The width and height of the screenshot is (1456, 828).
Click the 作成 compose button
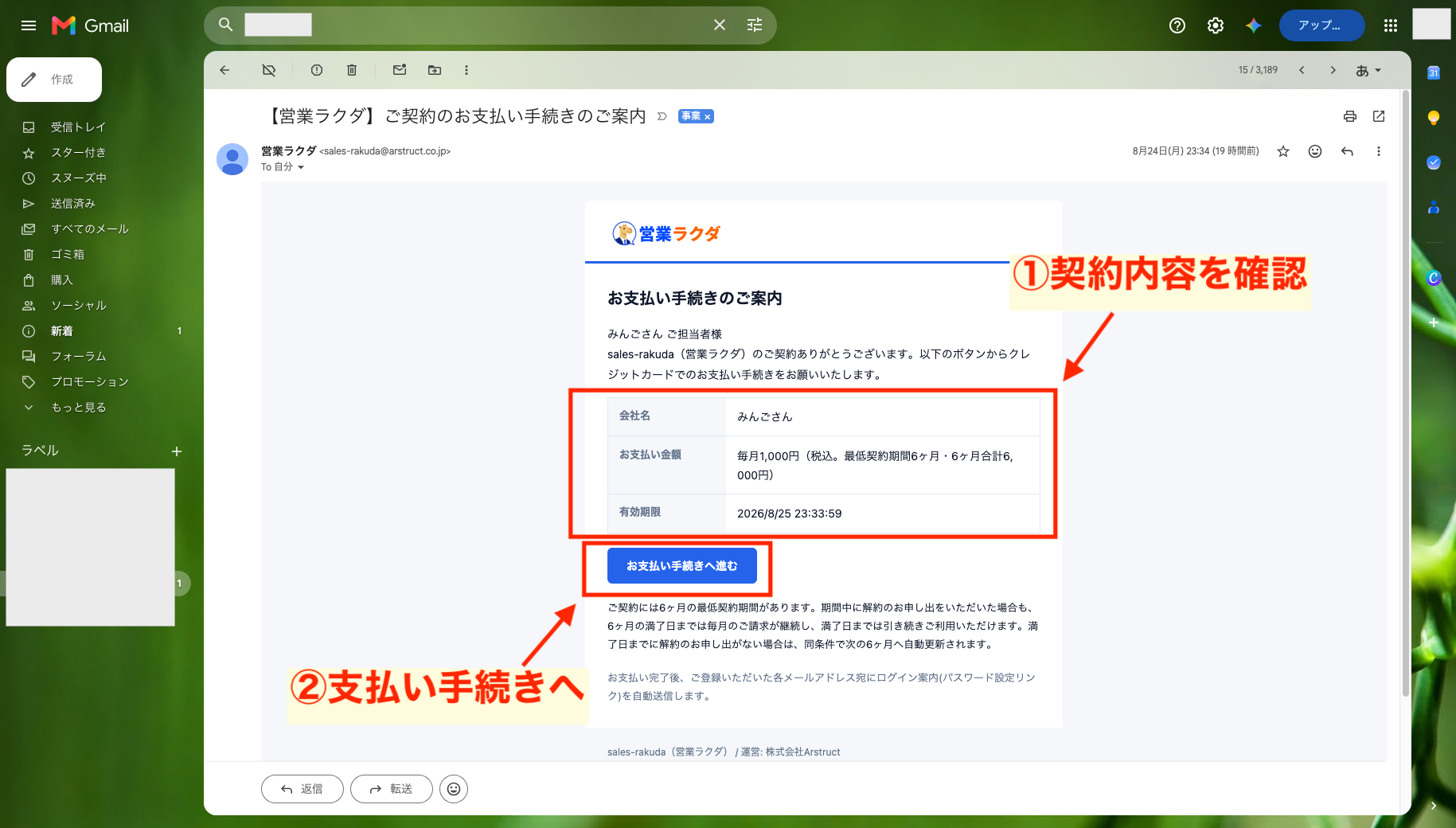click(x=54, y=80)
